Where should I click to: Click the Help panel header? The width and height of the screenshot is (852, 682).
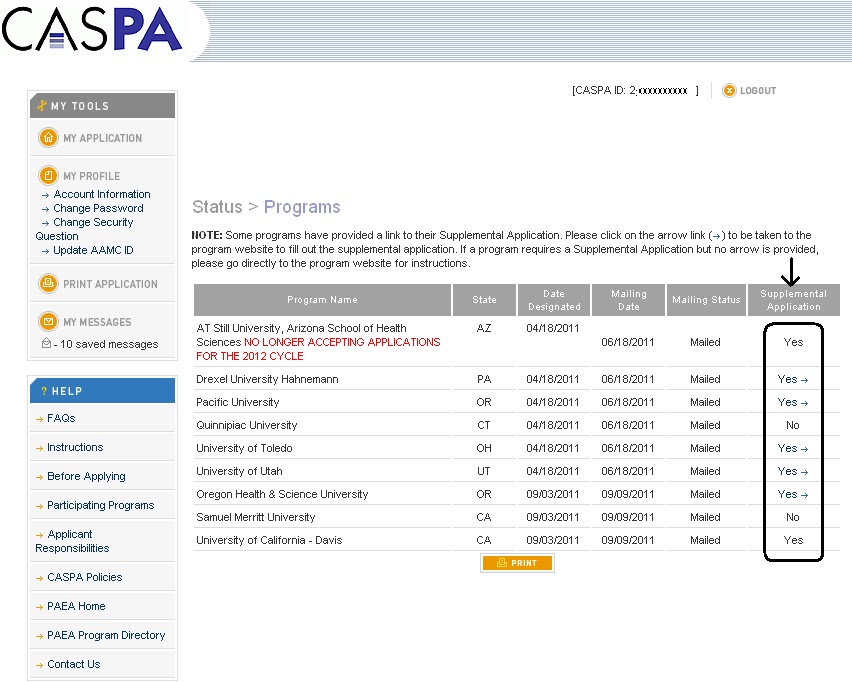[x=102, y=391]
